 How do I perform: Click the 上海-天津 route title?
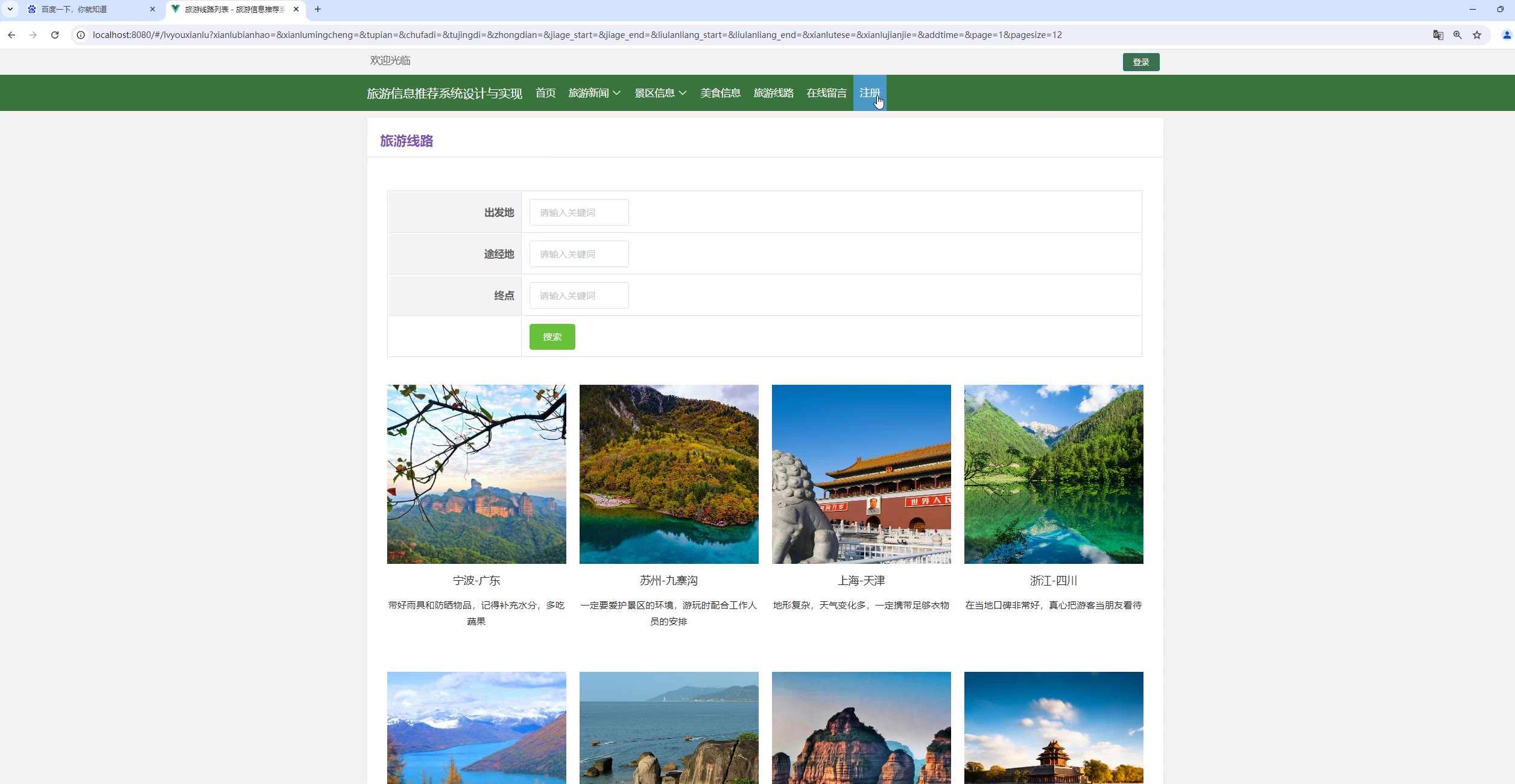point(861,580)
